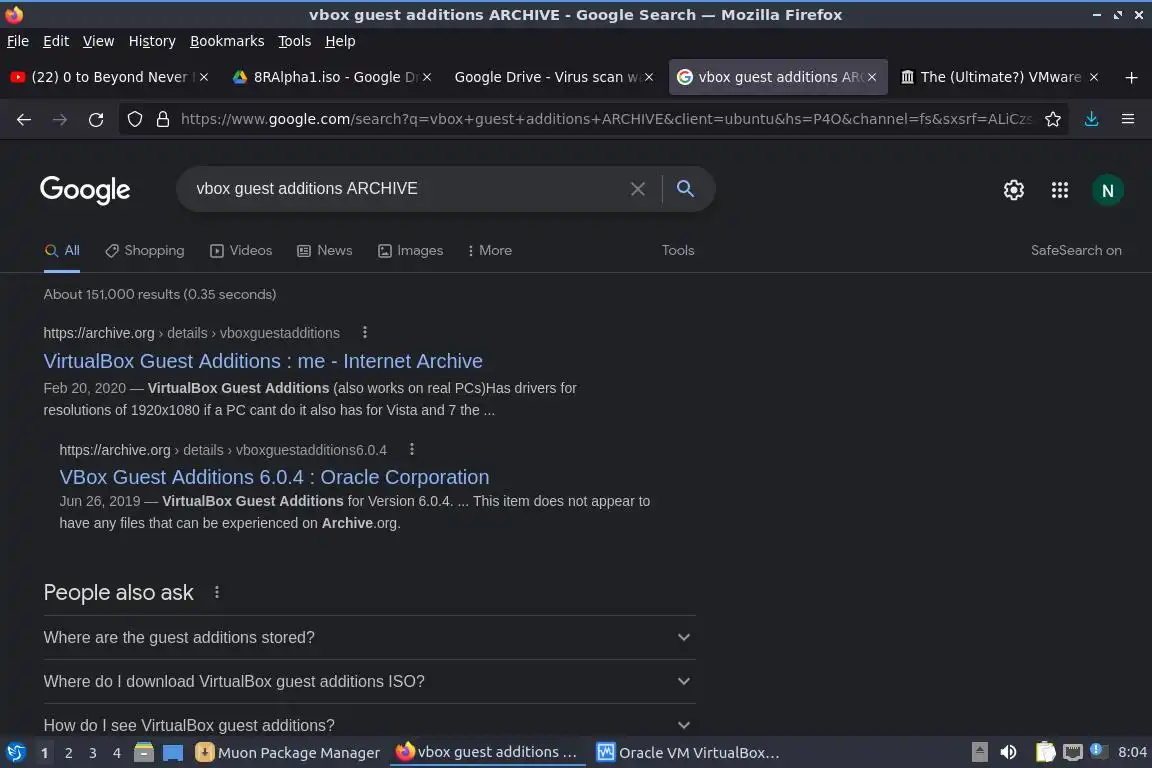Image resolution: width=1152 pixels, height=768 pixels.
Task: Open People also ask options dots
Action: click(x=216, y=592)
